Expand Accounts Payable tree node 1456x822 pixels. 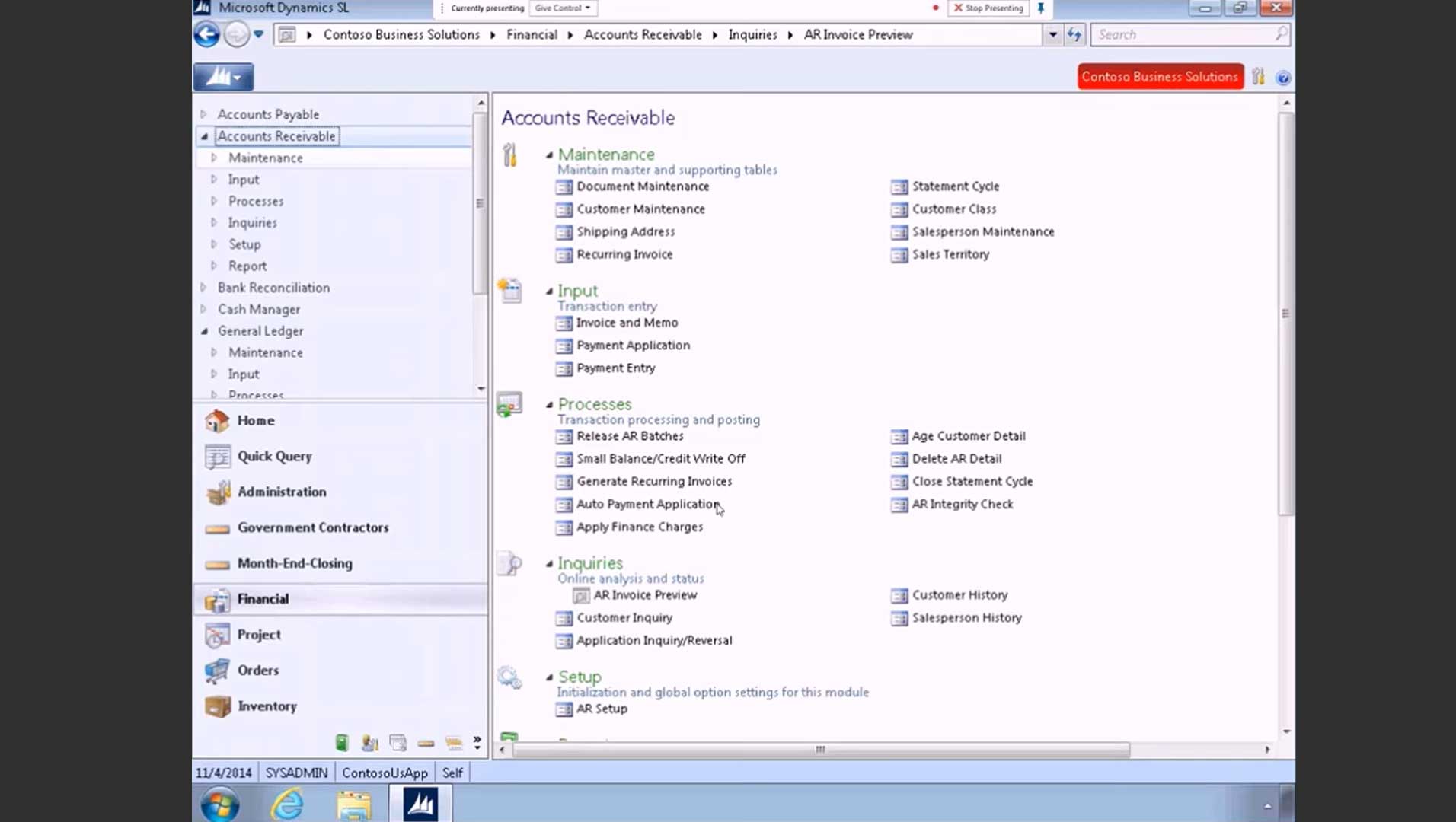[203, 114]
